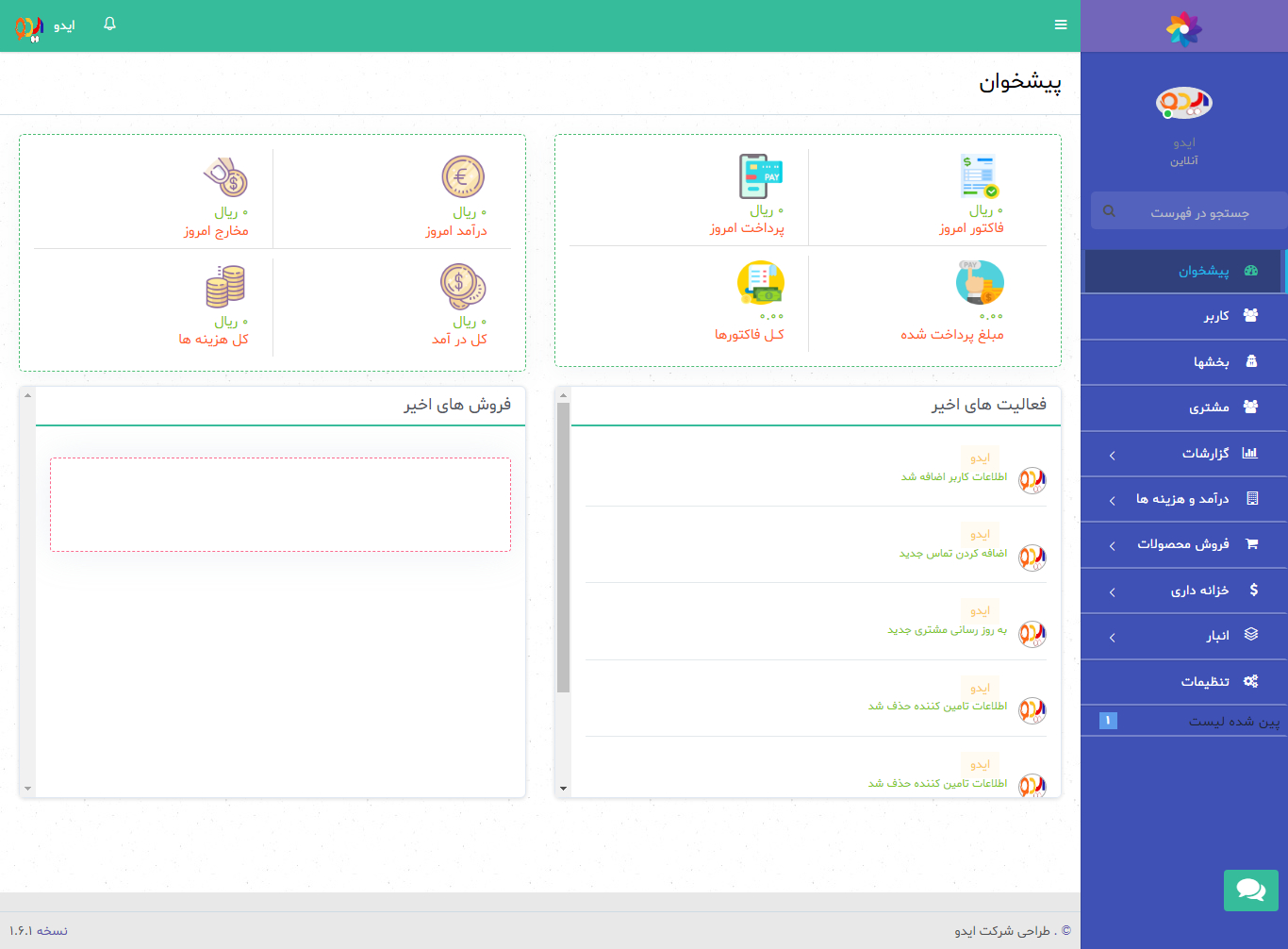The image size is (1288, 949).
Task: Select the مشتری customers menu item
Action: [x=1209, y=408]
